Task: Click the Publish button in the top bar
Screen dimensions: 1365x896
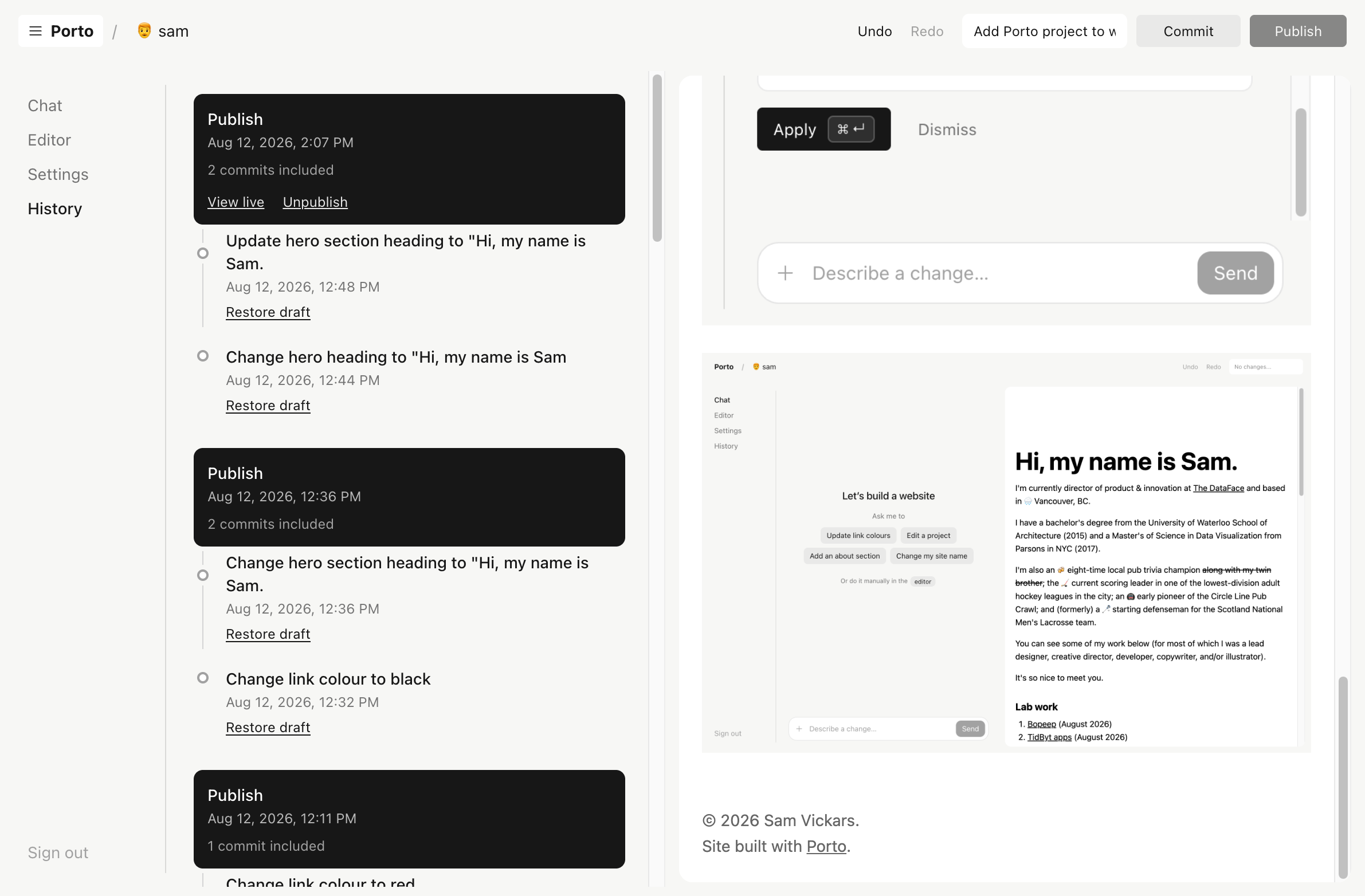Action: 1298,31
